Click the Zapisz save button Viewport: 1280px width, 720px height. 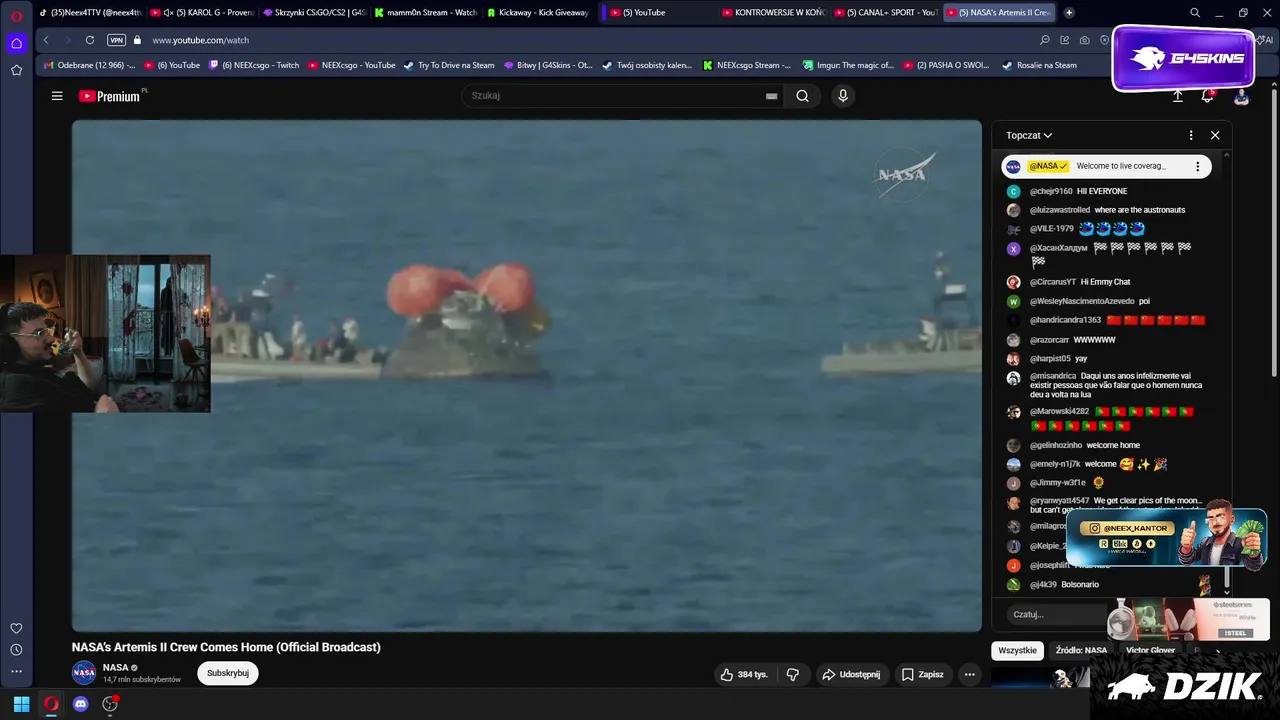tap(923, 674)
